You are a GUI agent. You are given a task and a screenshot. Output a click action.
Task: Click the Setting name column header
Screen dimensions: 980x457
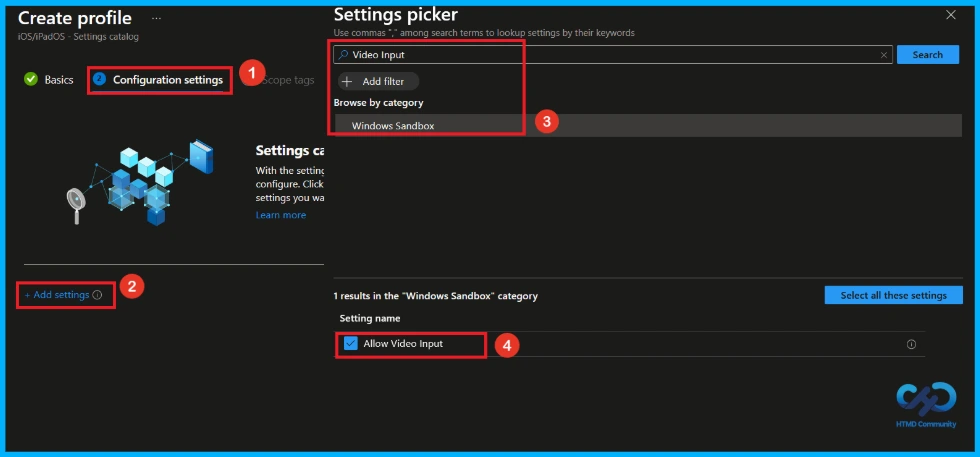pyautogui.click(x=370, y=318)
